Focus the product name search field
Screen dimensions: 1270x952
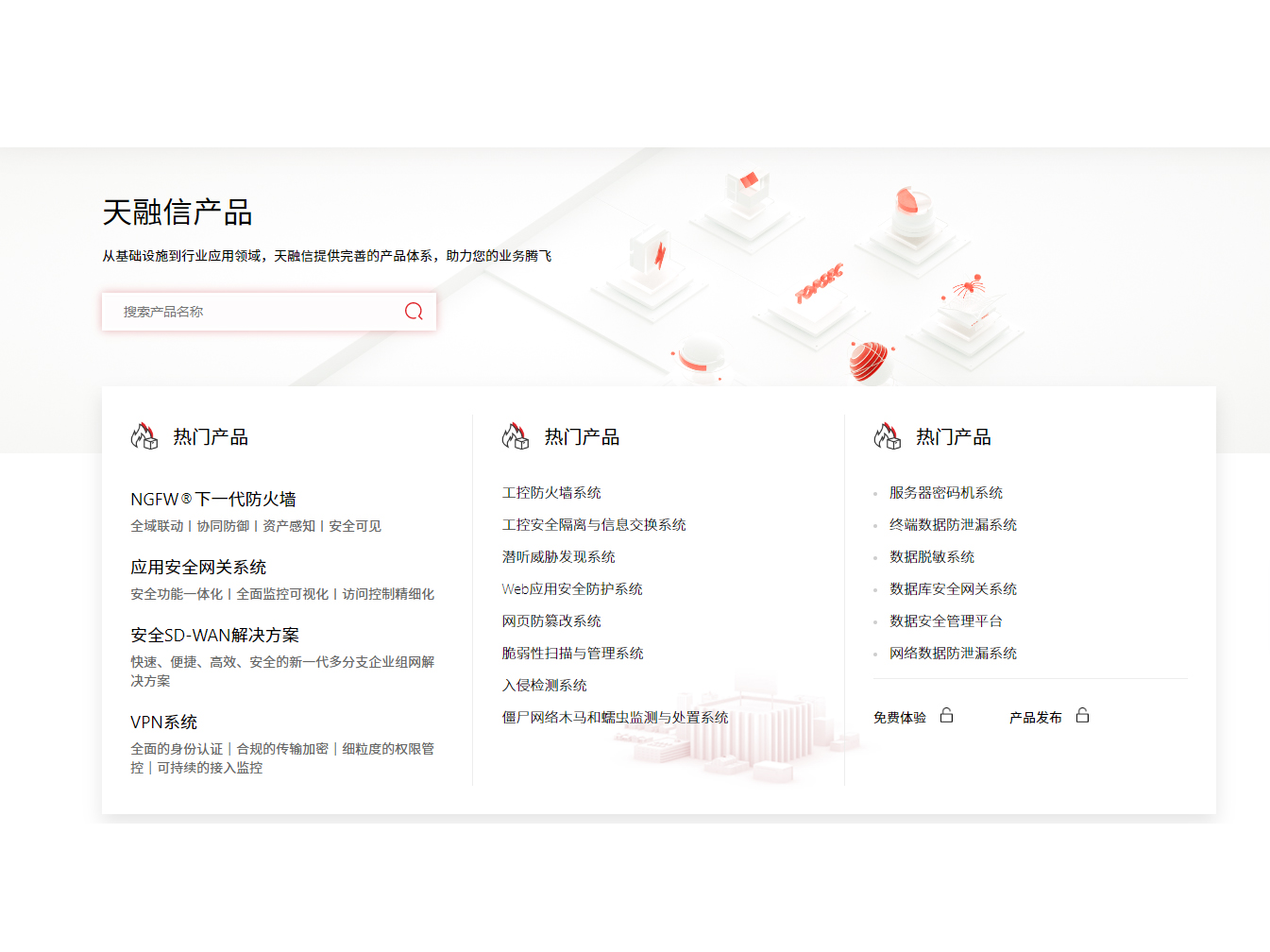268,312
